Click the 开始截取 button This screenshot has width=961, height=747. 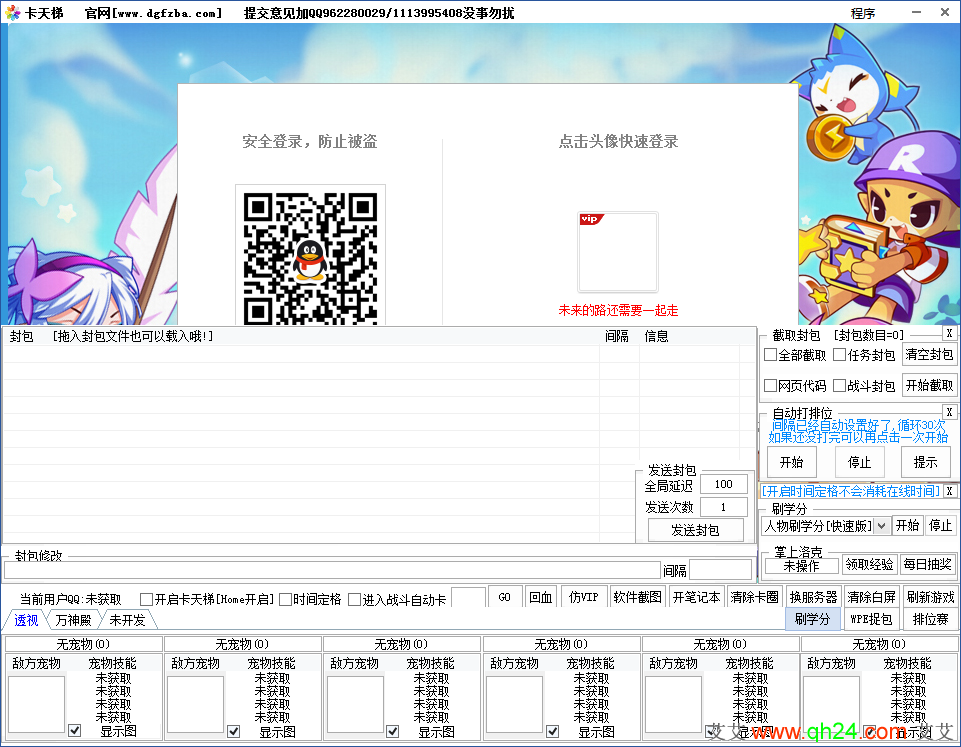929,386
